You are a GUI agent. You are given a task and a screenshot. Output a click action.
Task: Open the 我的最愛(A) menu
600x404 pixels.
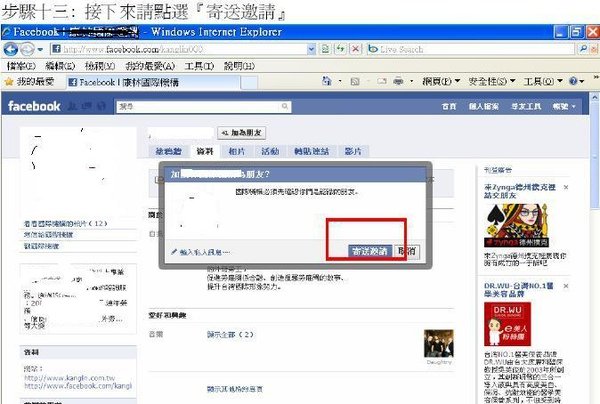click(x=150, y=66)
